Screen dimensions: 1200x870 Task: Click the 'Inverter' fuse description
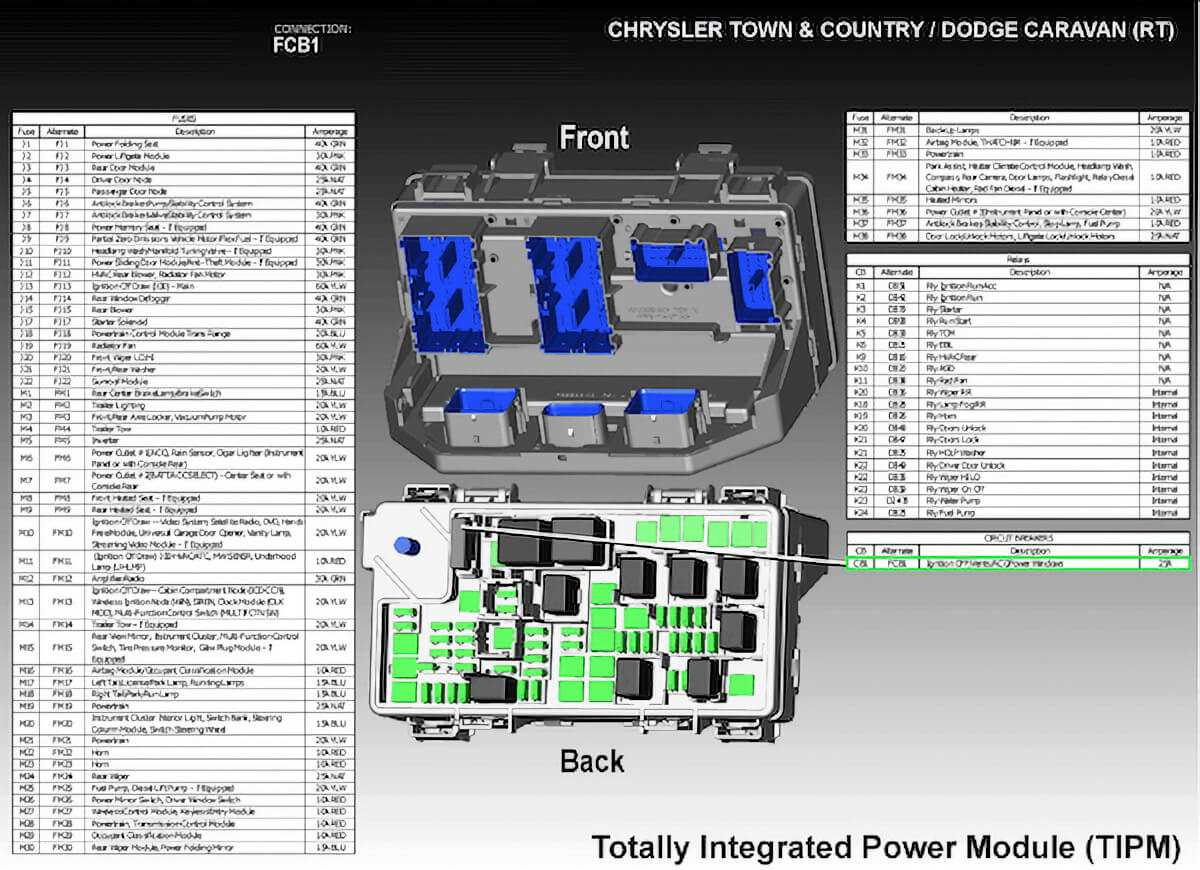click(104, 440)
